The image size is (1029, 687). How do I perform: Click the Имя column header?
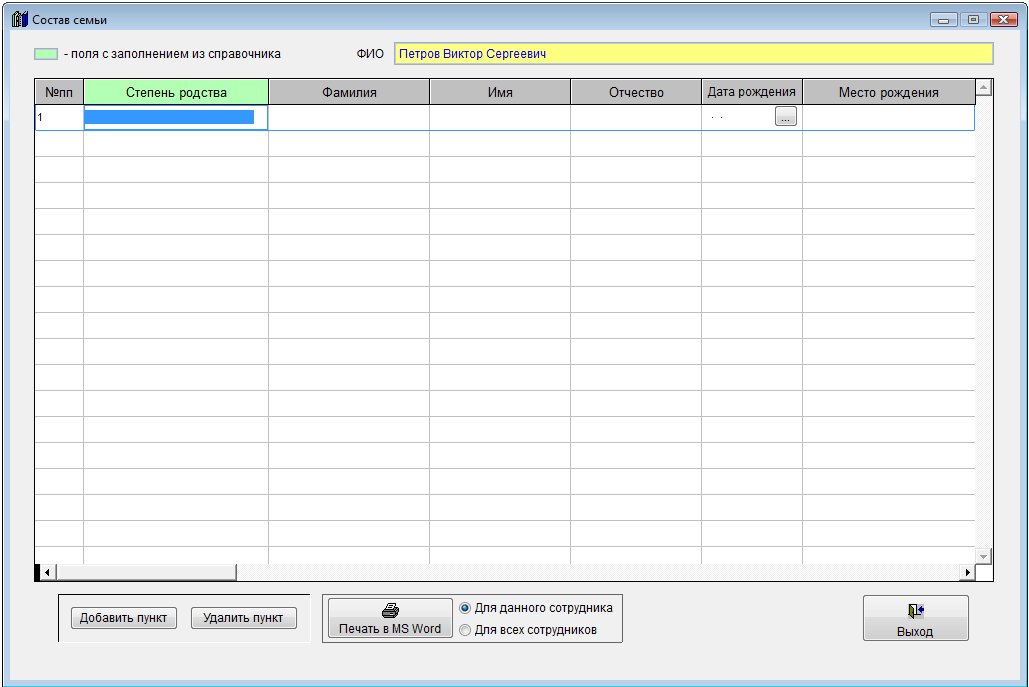[500, 92]
